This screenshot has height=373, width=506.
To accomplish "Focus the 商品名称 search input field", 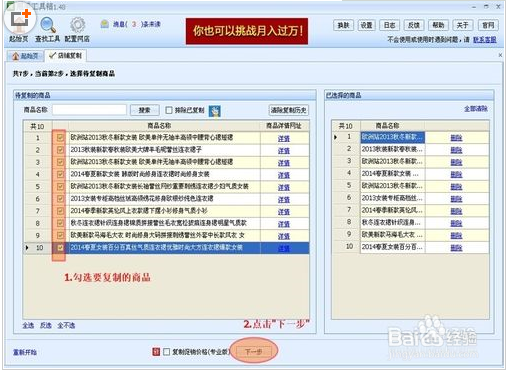I will pos(89,110).
